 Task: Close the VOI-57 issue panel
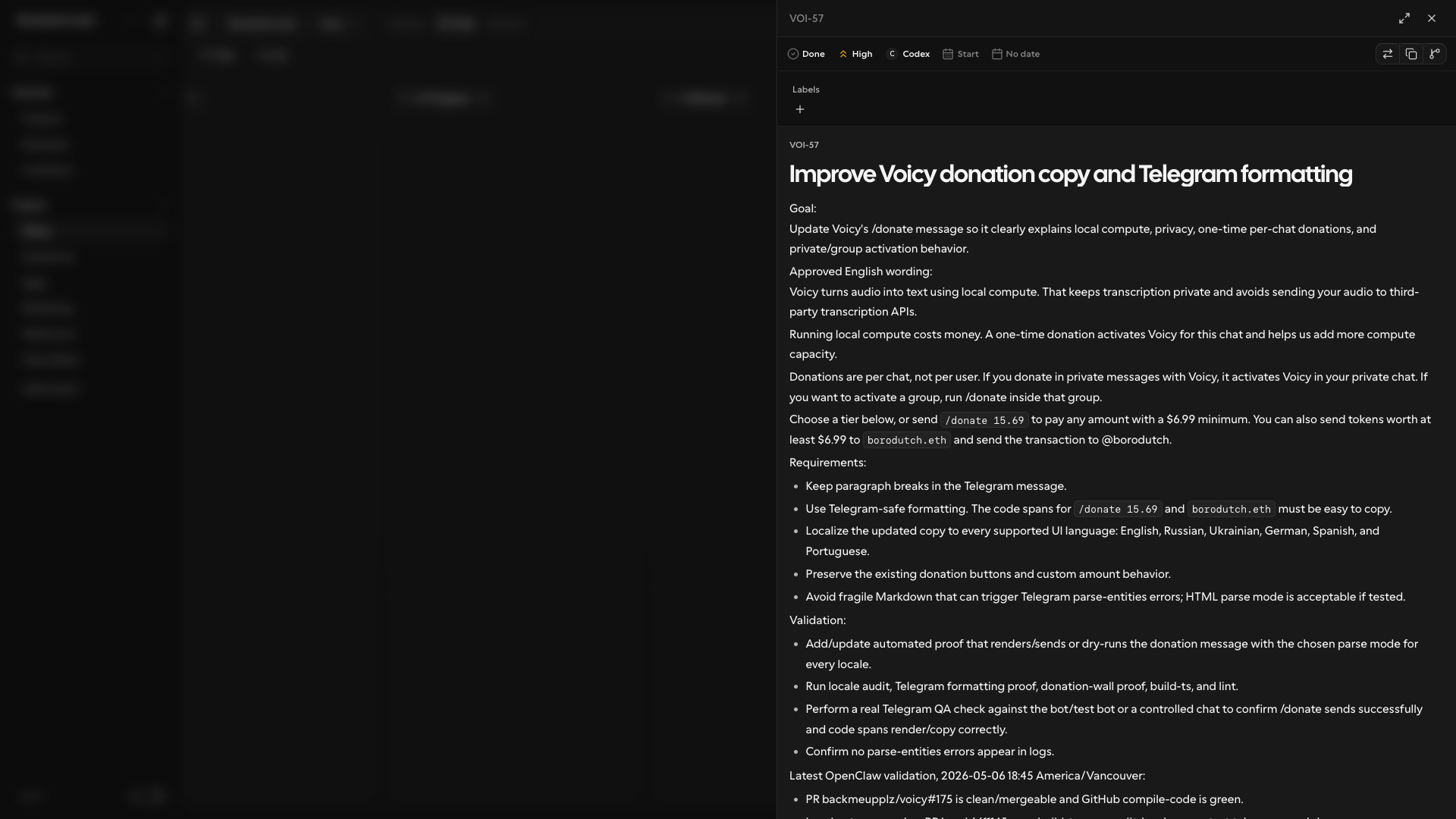click(x=1432, y=18)
